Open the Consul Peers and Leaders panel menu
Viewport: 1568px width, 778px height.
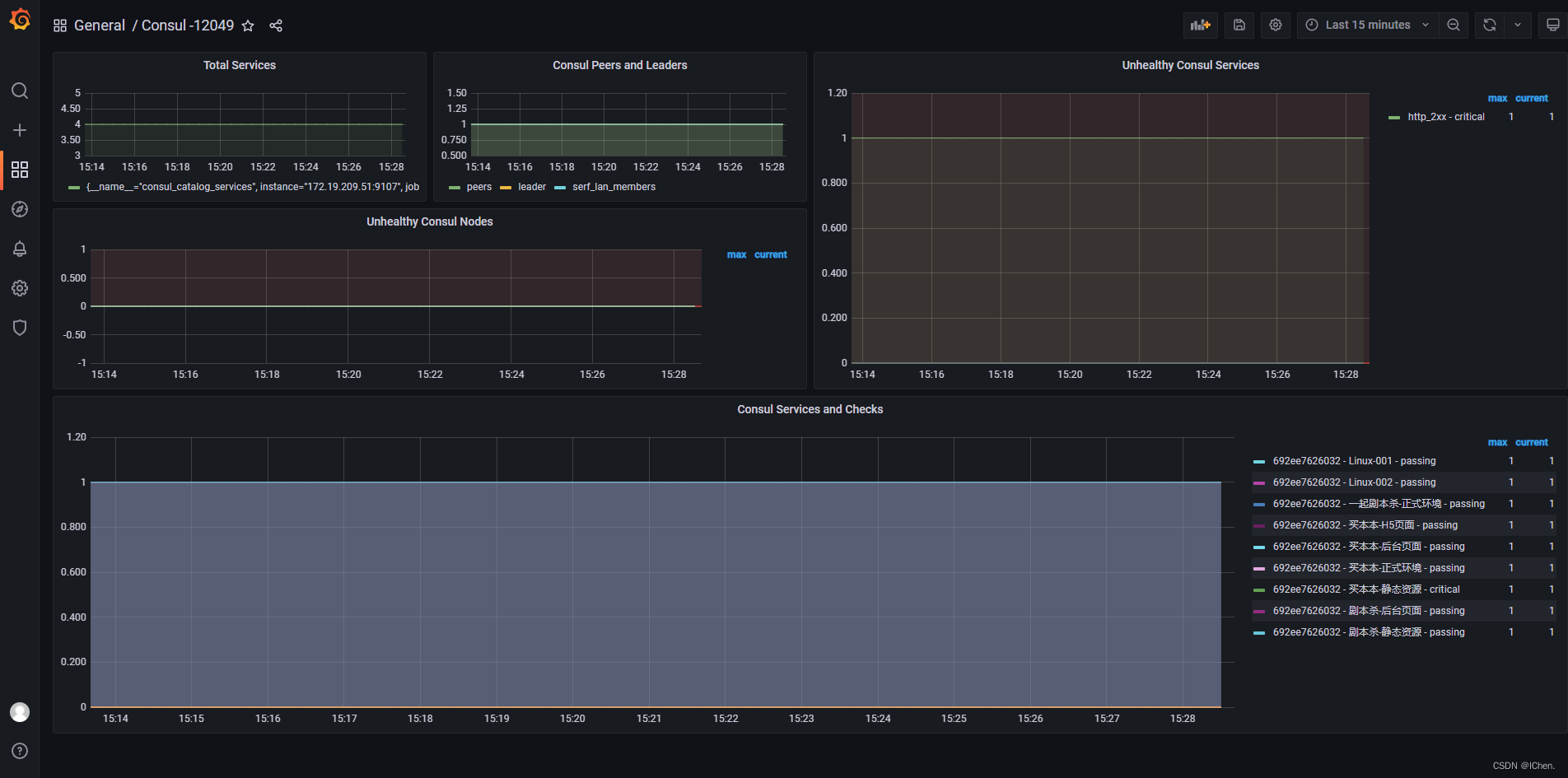(619, 65)
